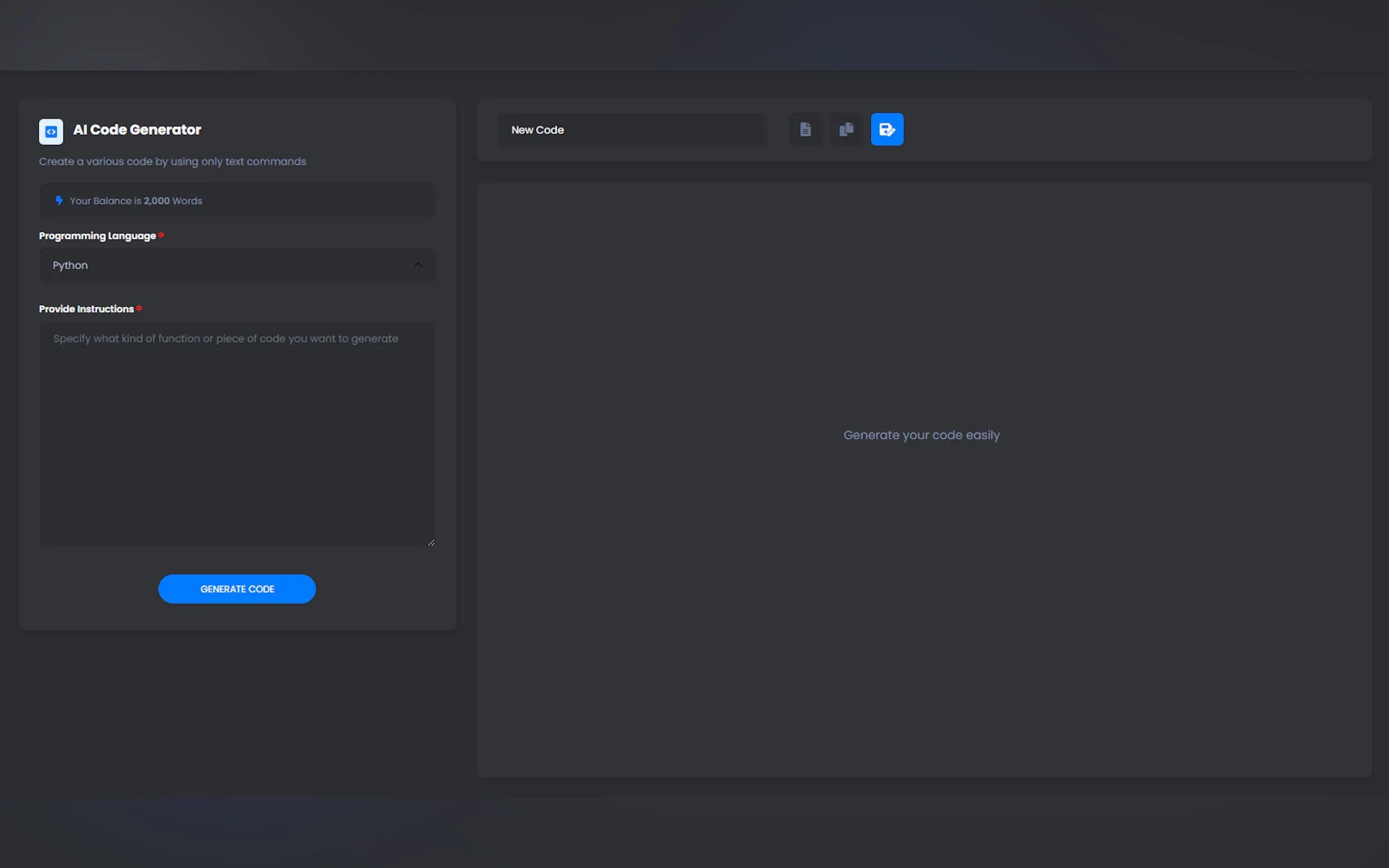Click the blue save code icon
The height and width of the screenshot is (868, 1389).
[x=886, y=130]
